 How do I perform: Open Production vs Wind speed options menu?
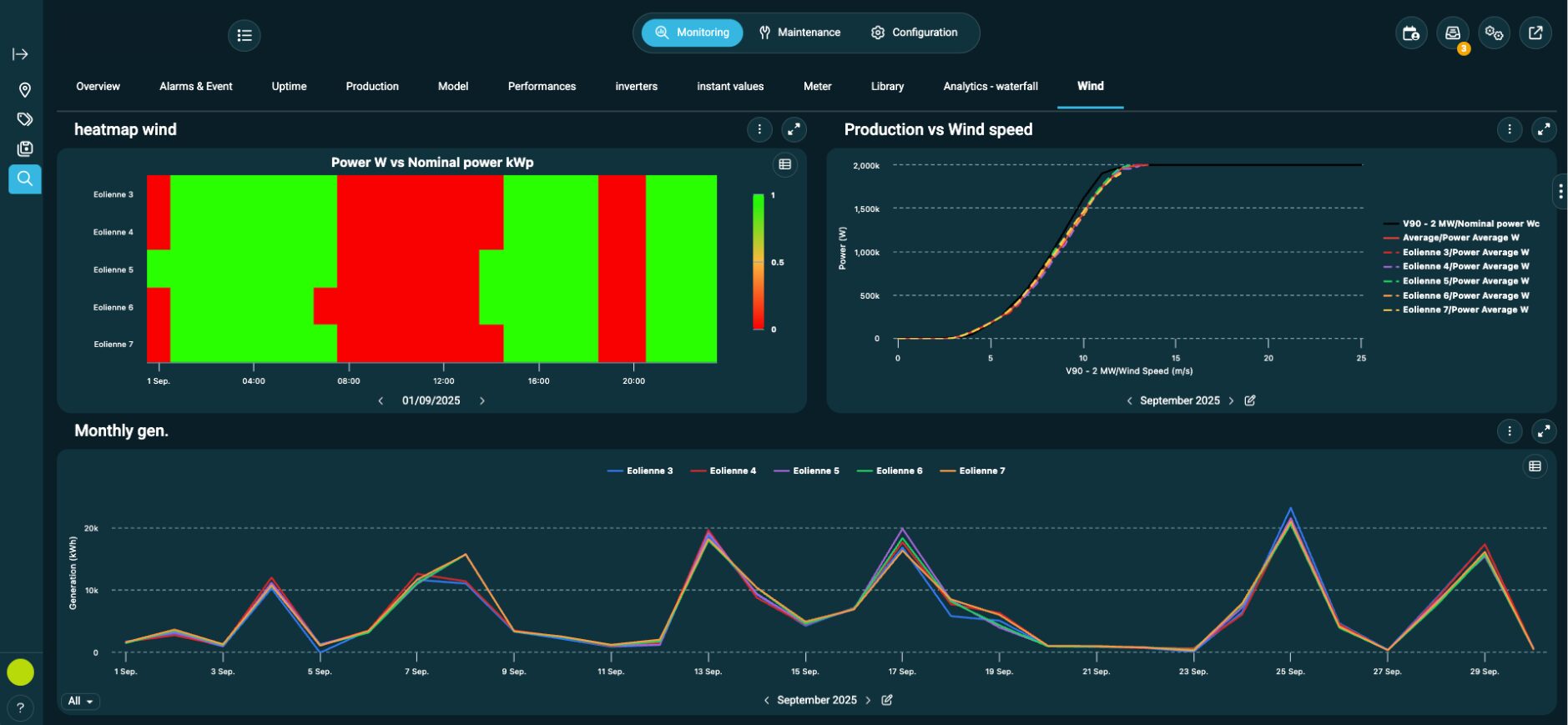click(x=1510, y=129)
